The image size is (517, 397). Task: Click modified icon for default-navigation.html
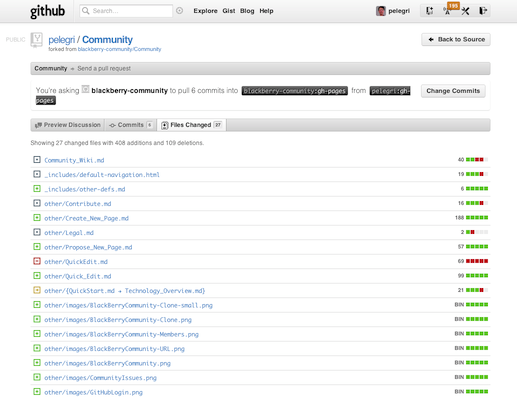click(37, 174)
